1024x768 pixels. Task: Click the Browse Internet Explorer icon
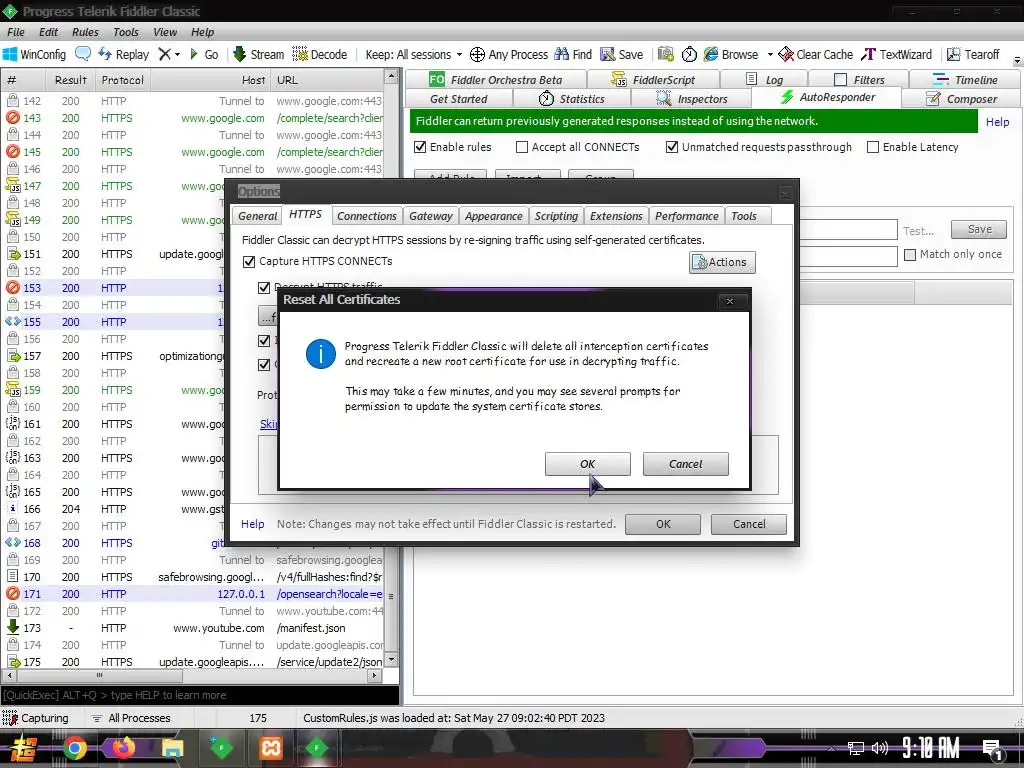pyautogui.click(x=711, y=54)
